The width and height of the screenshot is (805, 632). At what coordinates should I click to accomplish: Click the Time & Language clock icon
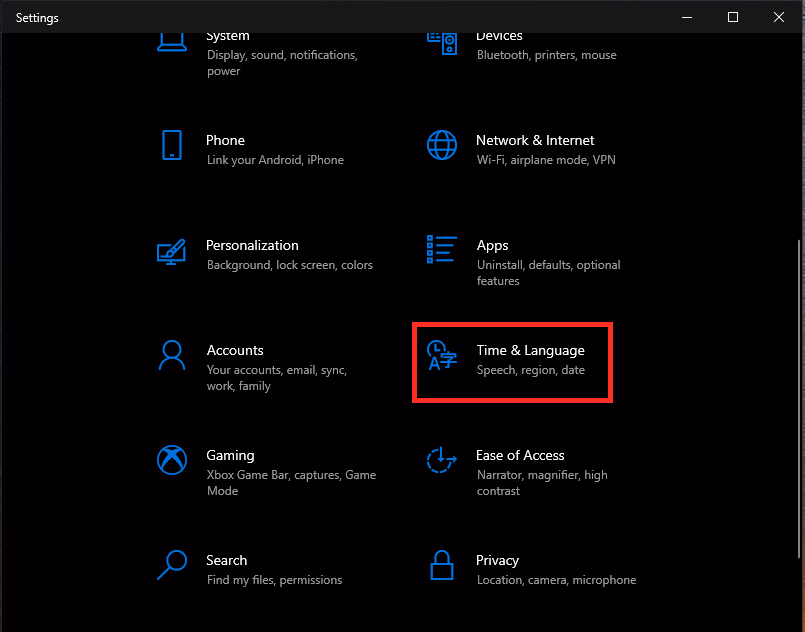(441, 355)
